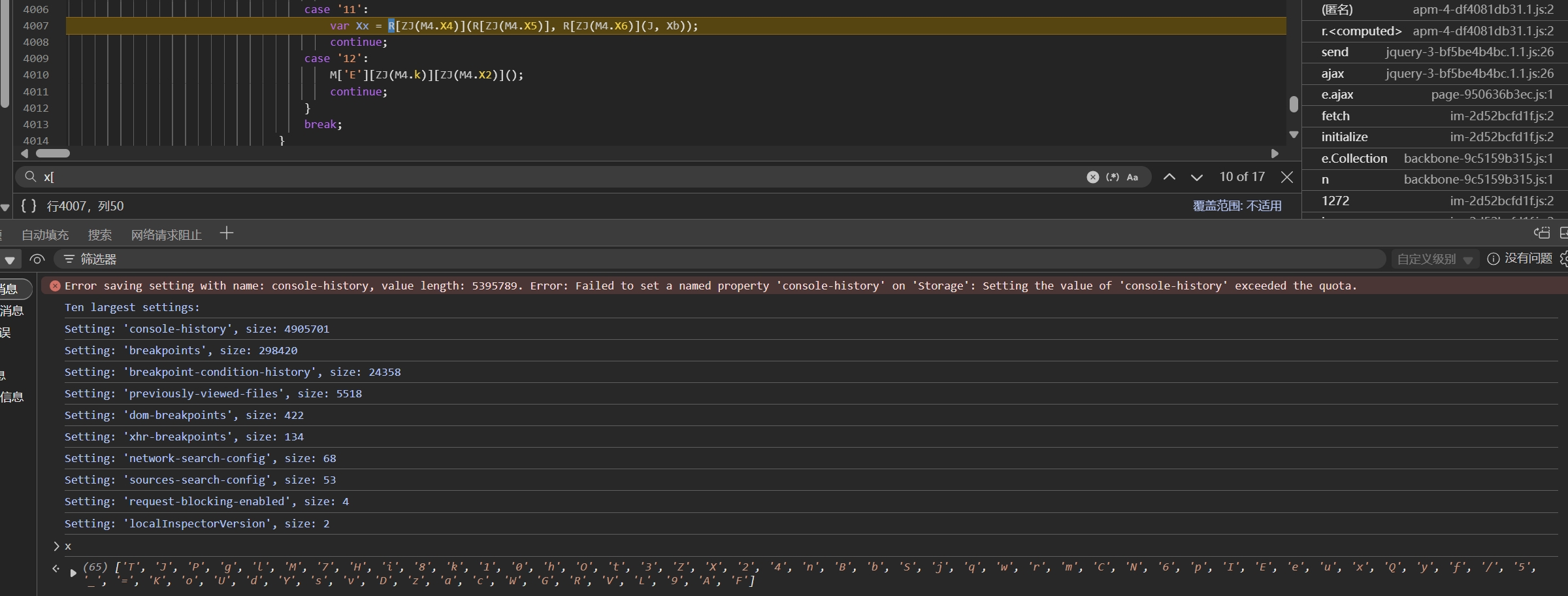Go to previous search match
Screen dimensions: 1568x596
[1169, 177]
